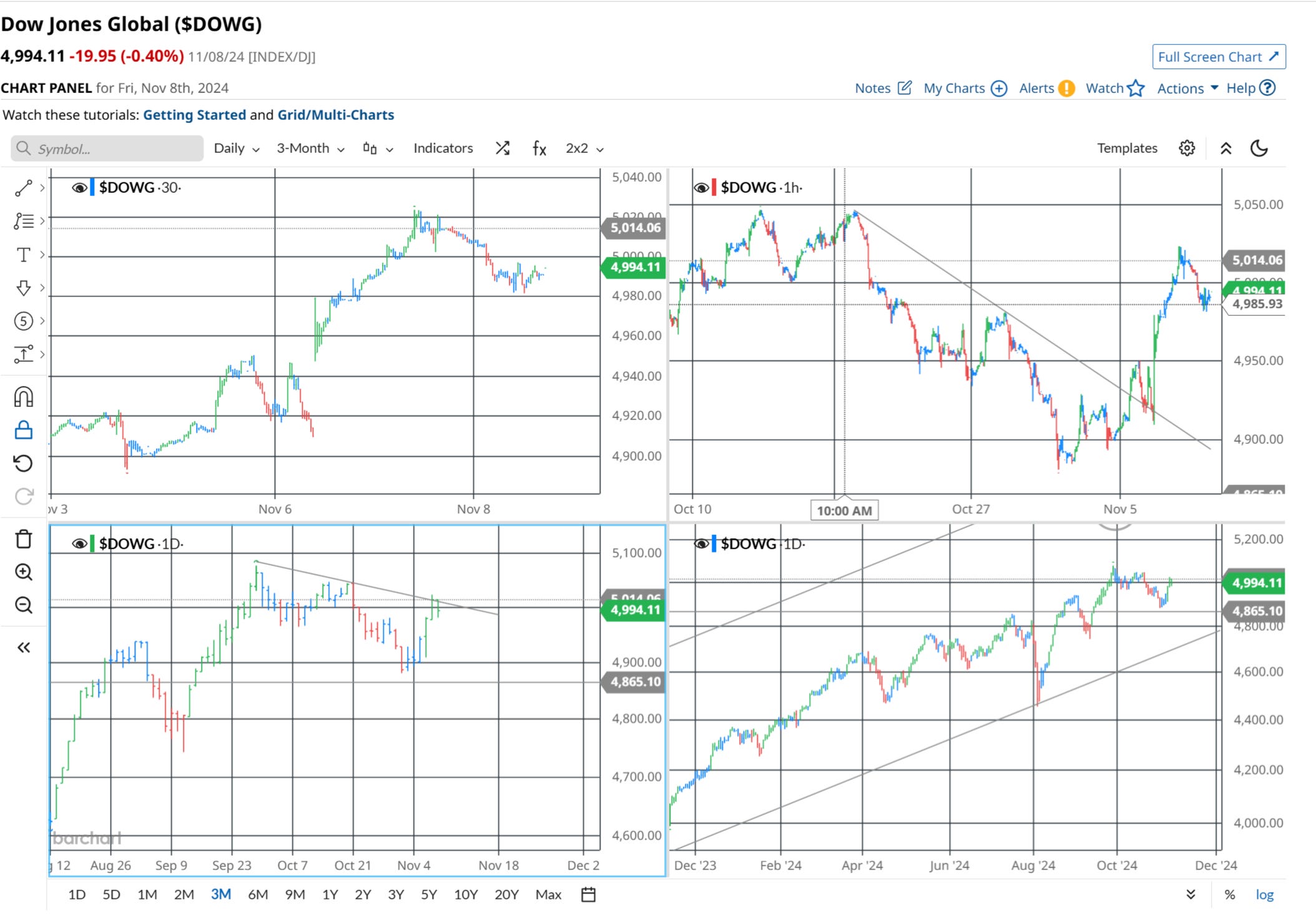Select the trend line drawing tool
The image size is (1316, 920).
click(23, 188)
